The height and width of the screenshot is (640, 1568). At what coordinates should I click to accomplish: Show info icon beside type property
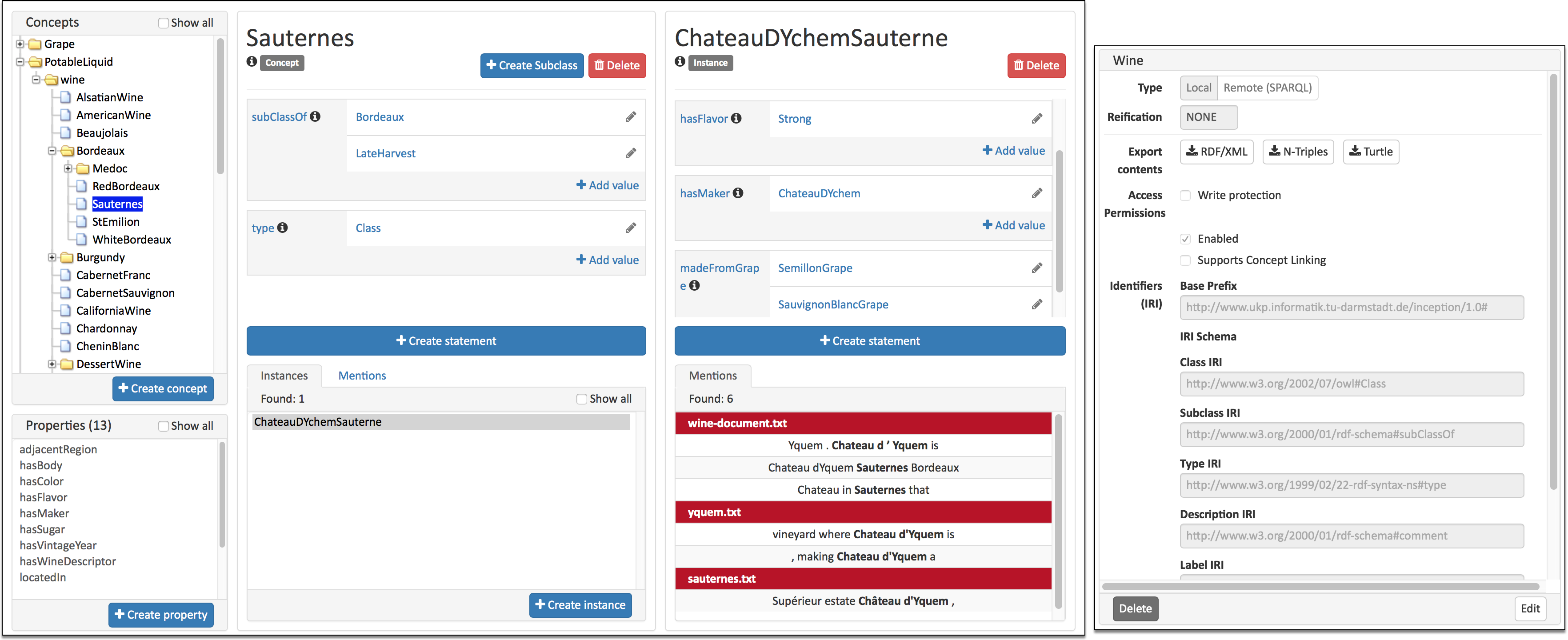click(282, 227)
